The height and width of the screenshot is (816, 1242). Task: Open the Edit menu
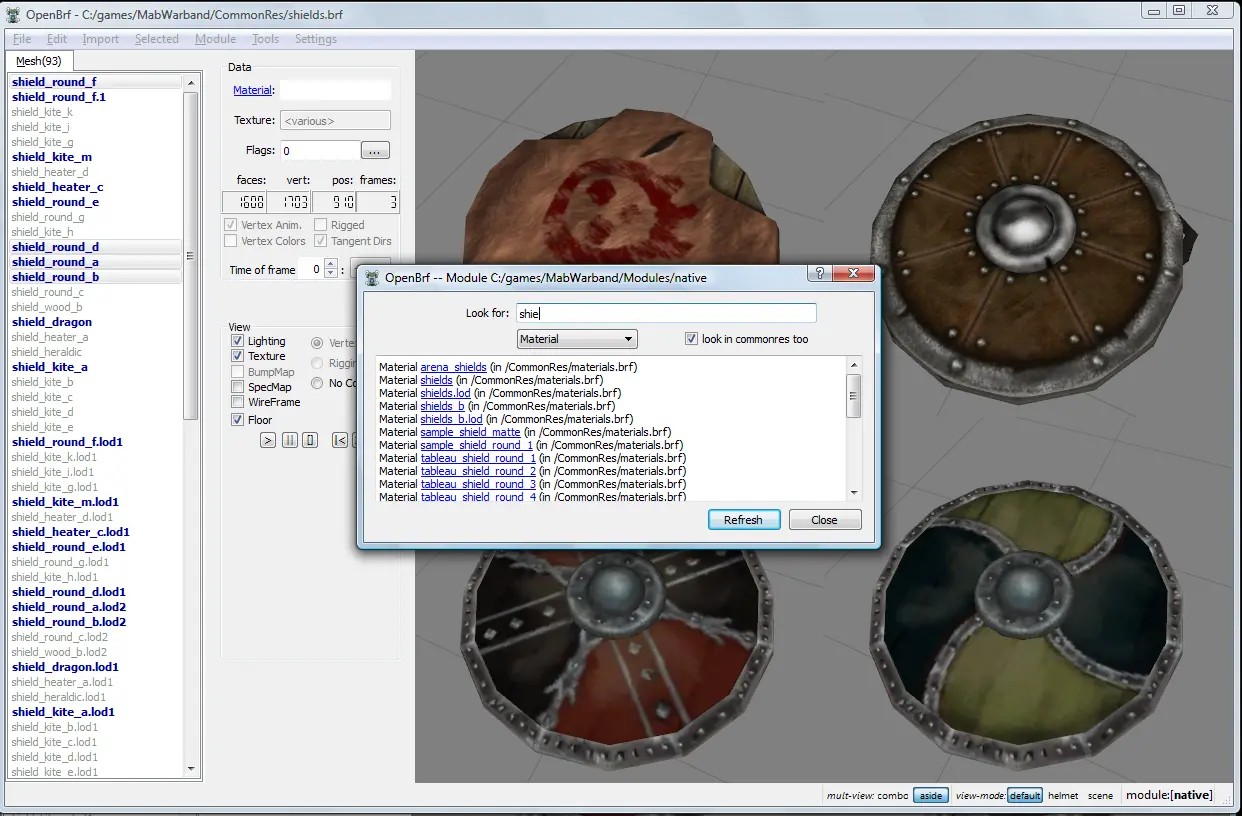coord(57,39)
